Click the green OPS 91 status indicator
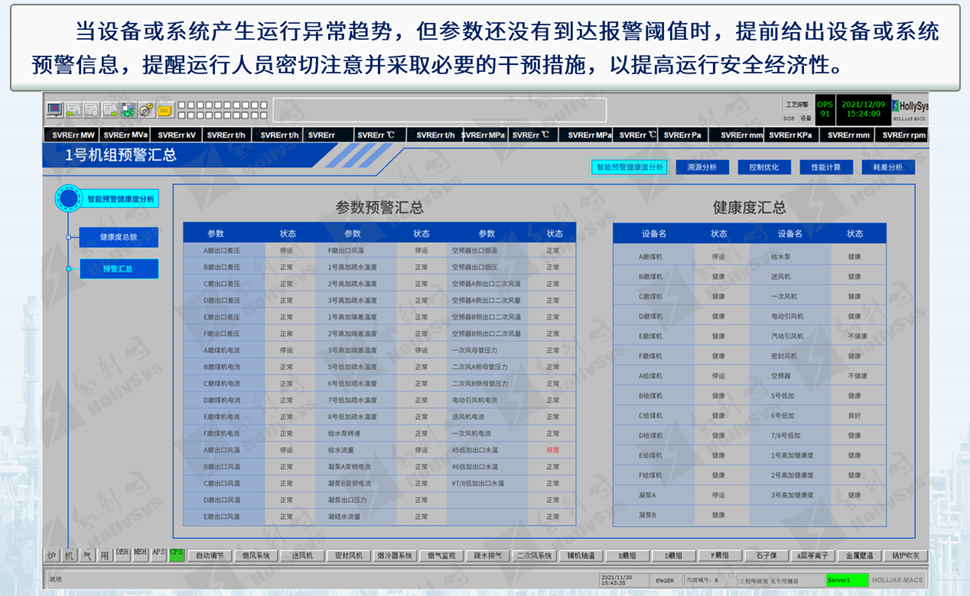This screenshot has height=596, width=970. (825, 108)
